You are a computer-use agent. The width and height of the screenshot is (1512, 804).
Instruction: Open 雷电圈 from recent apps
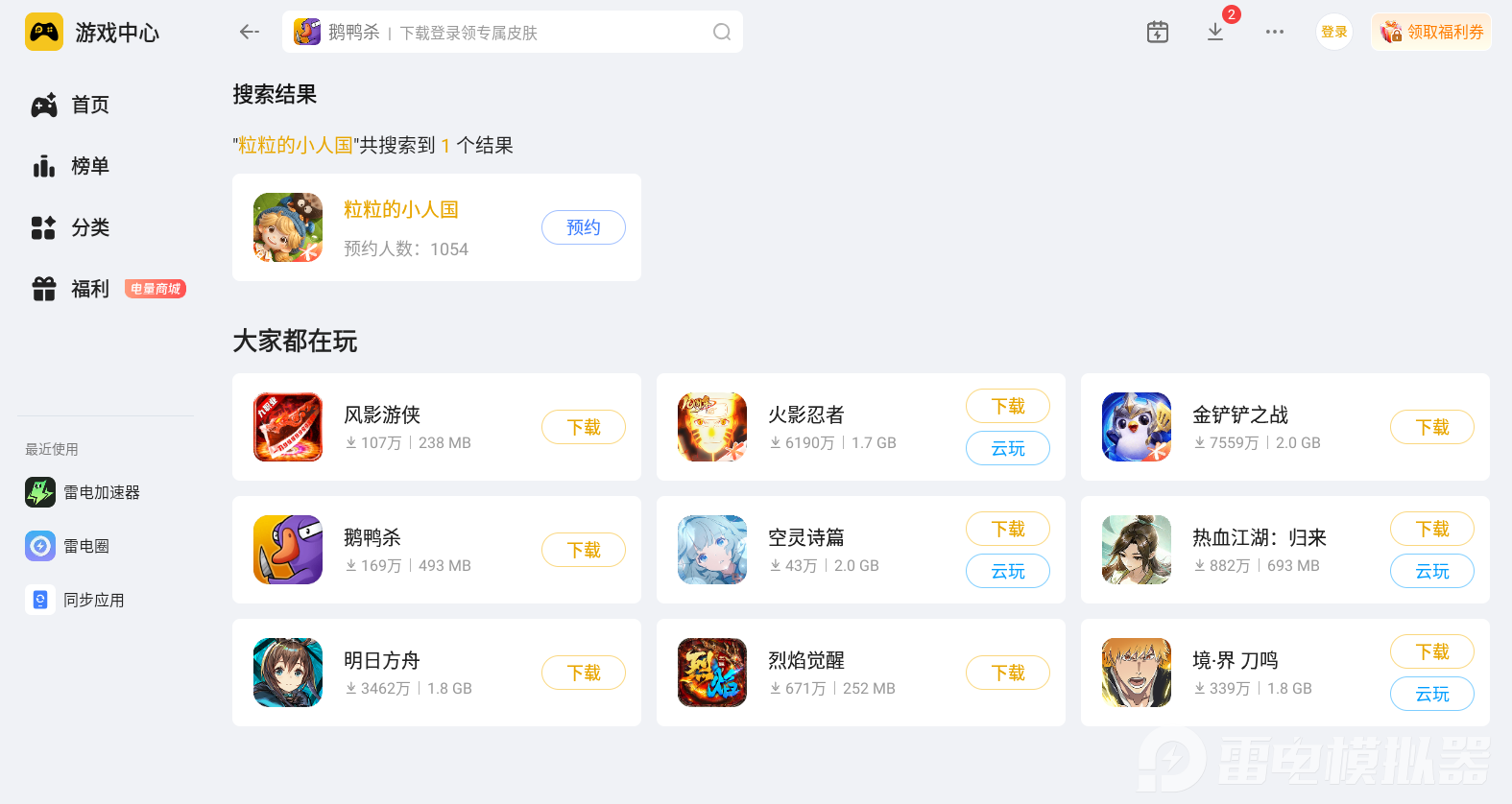tap(67, 546)
